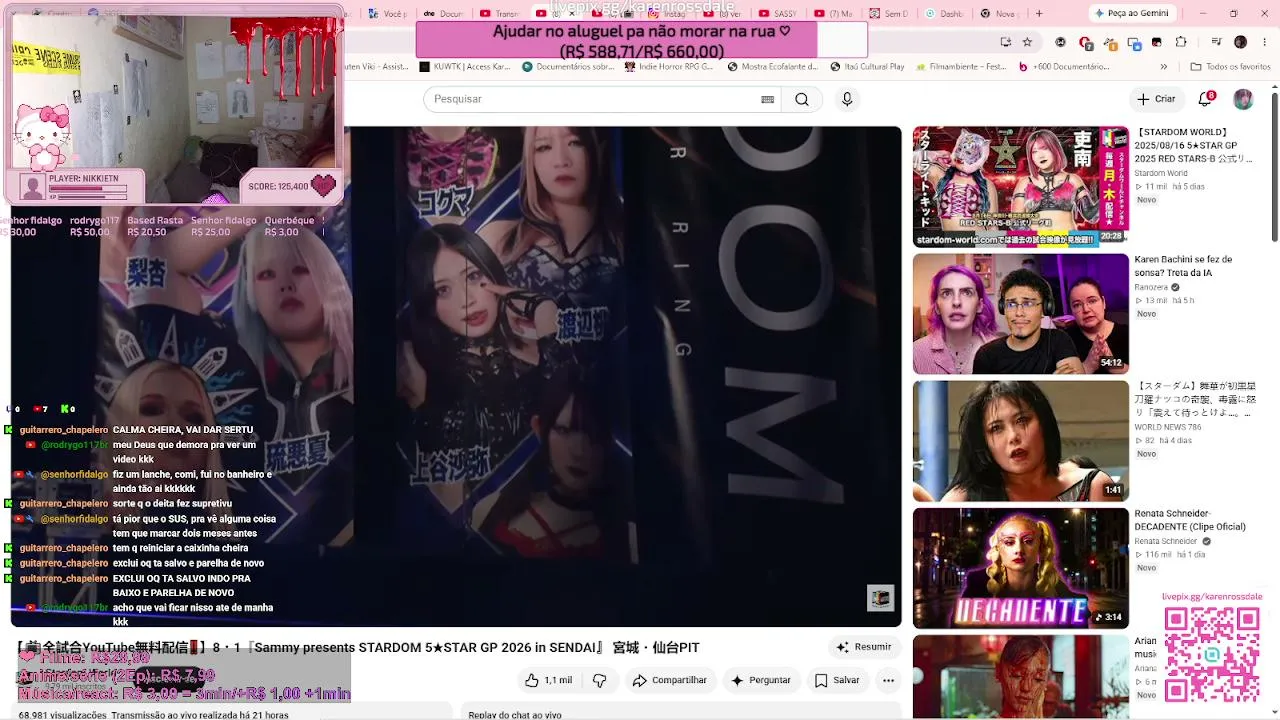Open the WORLD NEWS 786 video thumbnail
The width and height of the screenshot is (1280, 720).
point(1020,441)
